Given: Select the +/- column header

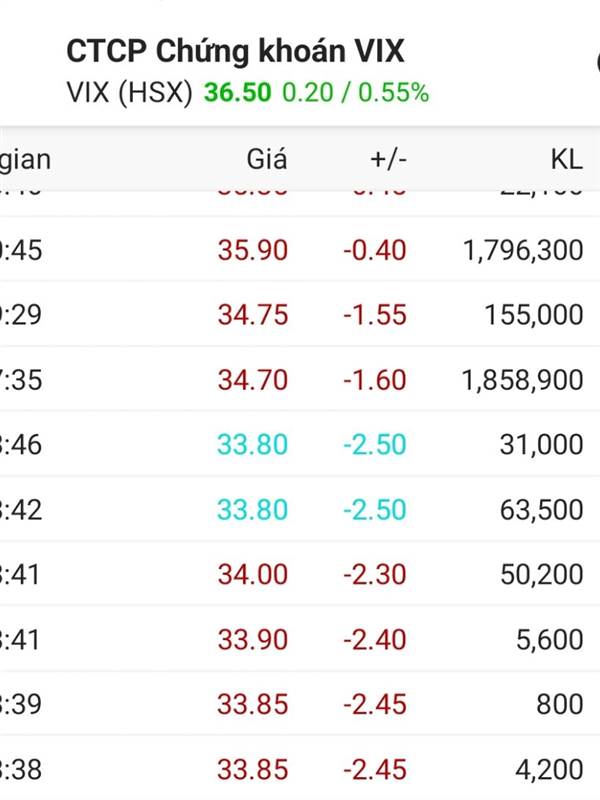Looking at the screenshot, I should click(x=388, y=159).
